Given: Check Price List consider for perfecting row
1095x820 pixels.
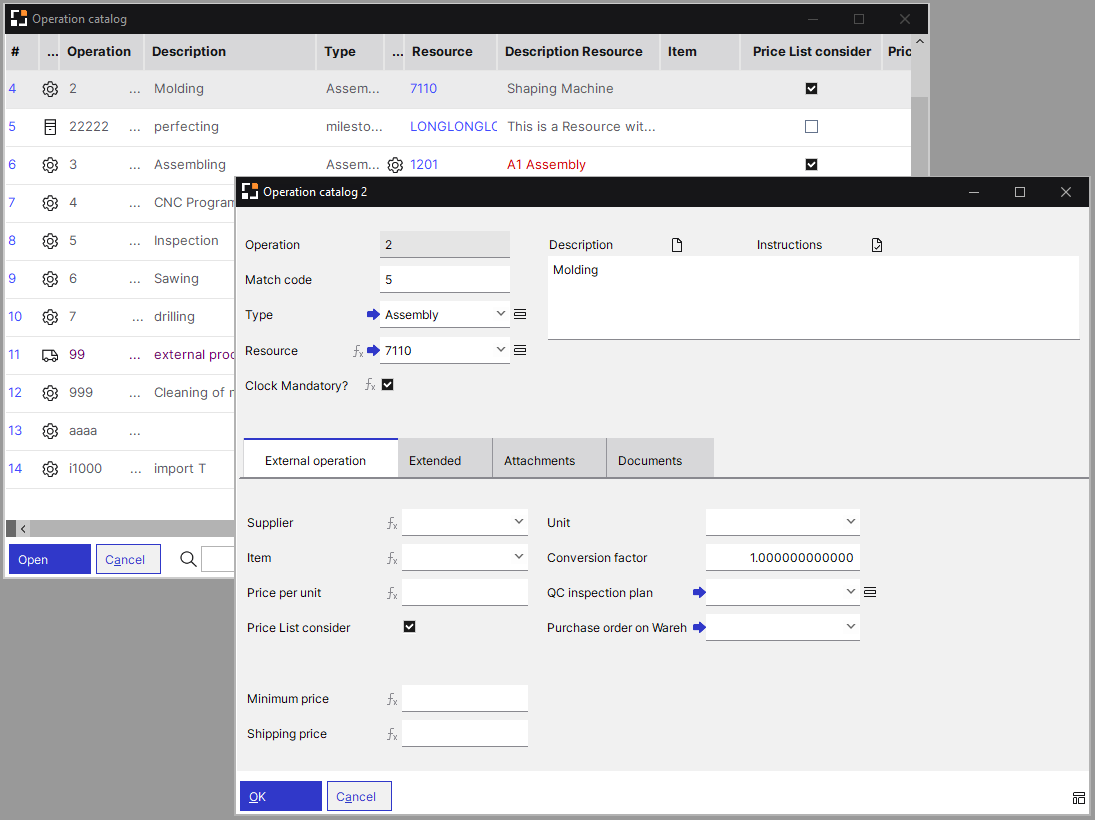Looking at the screenshot, I should pos(811,127).
